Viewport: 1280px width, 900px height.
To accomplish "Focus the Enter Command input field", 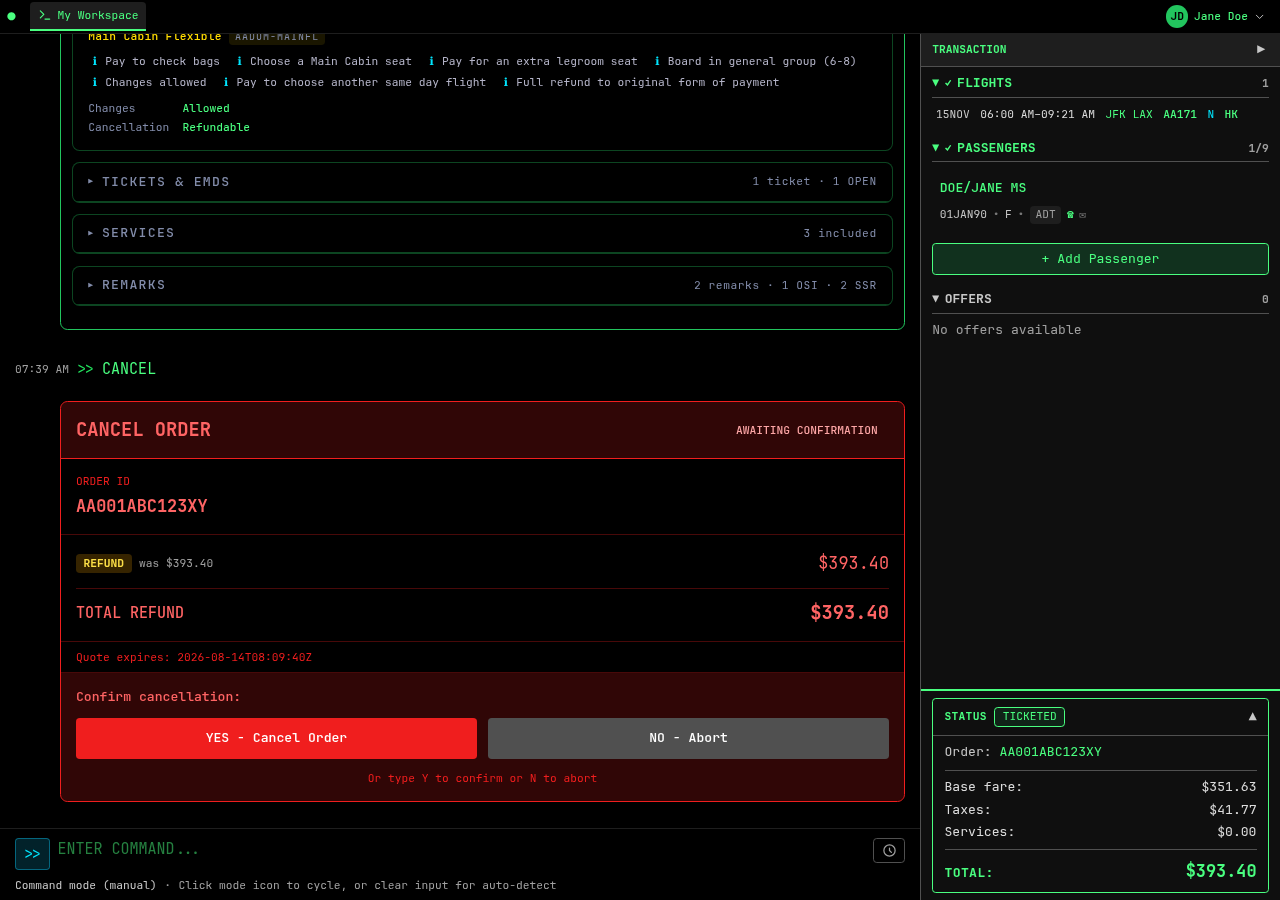I will coord(460,850).
